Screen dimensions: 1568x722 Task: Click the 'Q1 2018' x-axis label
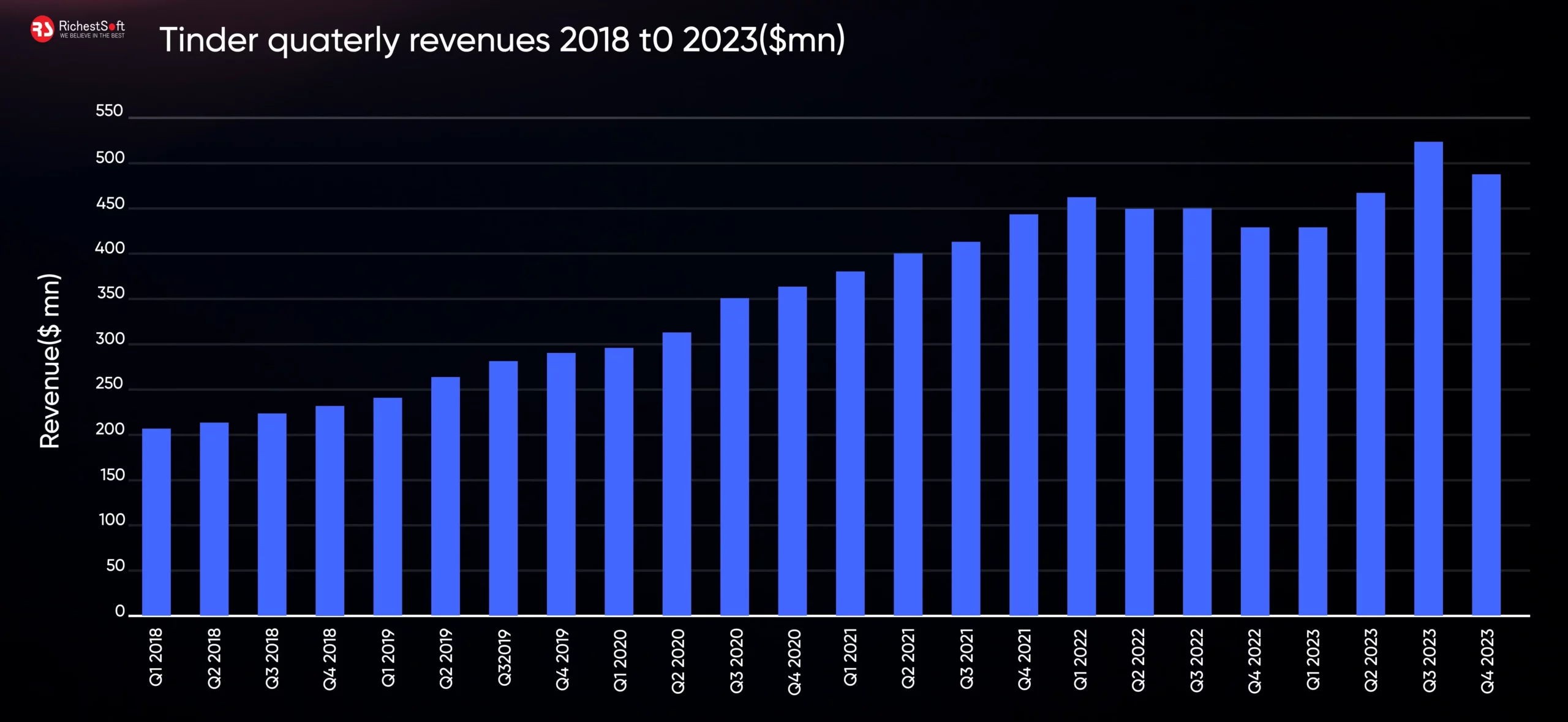coord(156,656)
